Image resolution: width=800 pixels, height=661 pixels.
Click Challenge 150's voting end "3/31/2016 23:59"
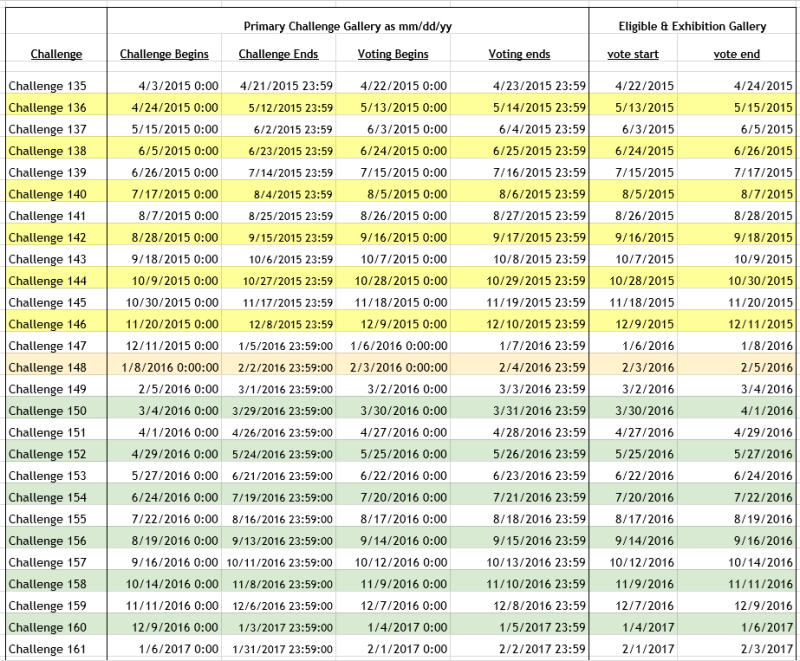539,411
